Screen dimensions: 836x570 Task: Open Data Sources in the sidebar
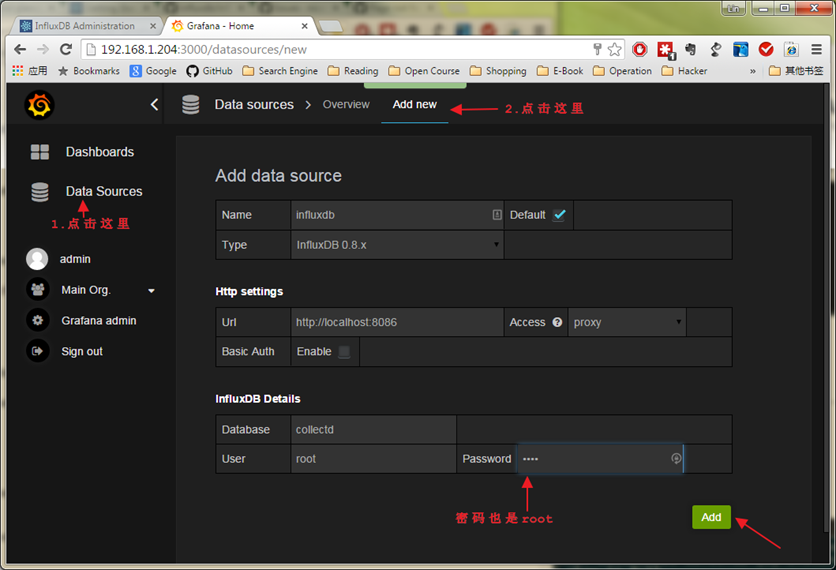tap(103, 191)
